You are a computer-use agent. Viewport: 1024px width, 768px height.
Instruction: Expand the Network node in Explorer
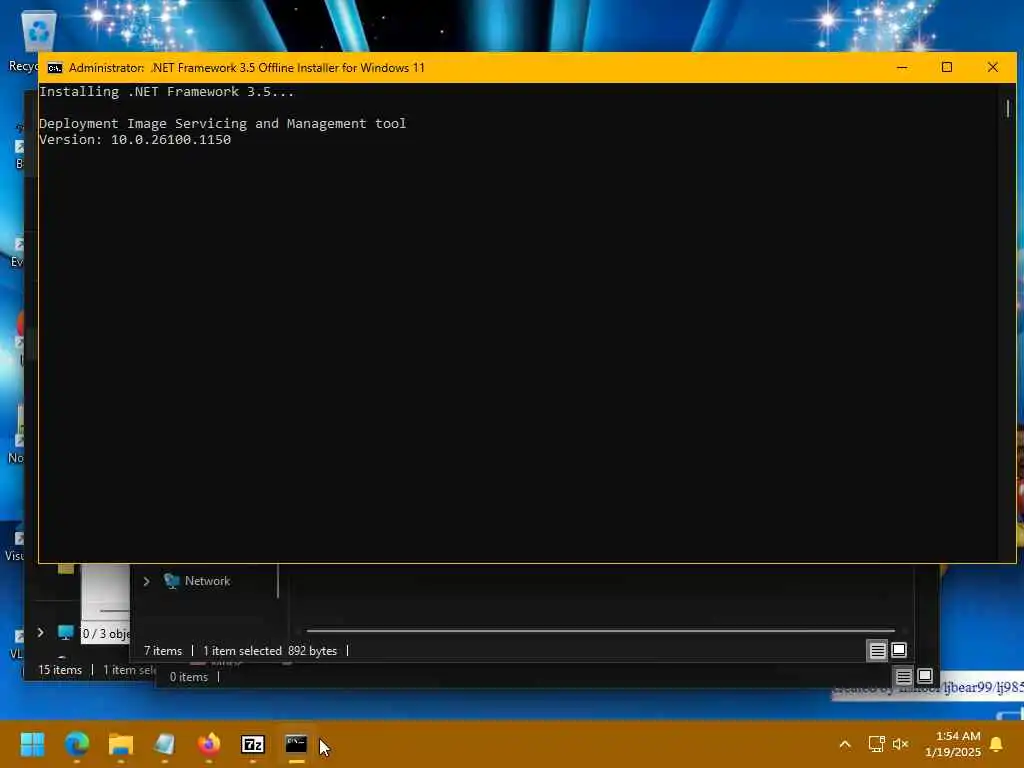pos(146,581)
